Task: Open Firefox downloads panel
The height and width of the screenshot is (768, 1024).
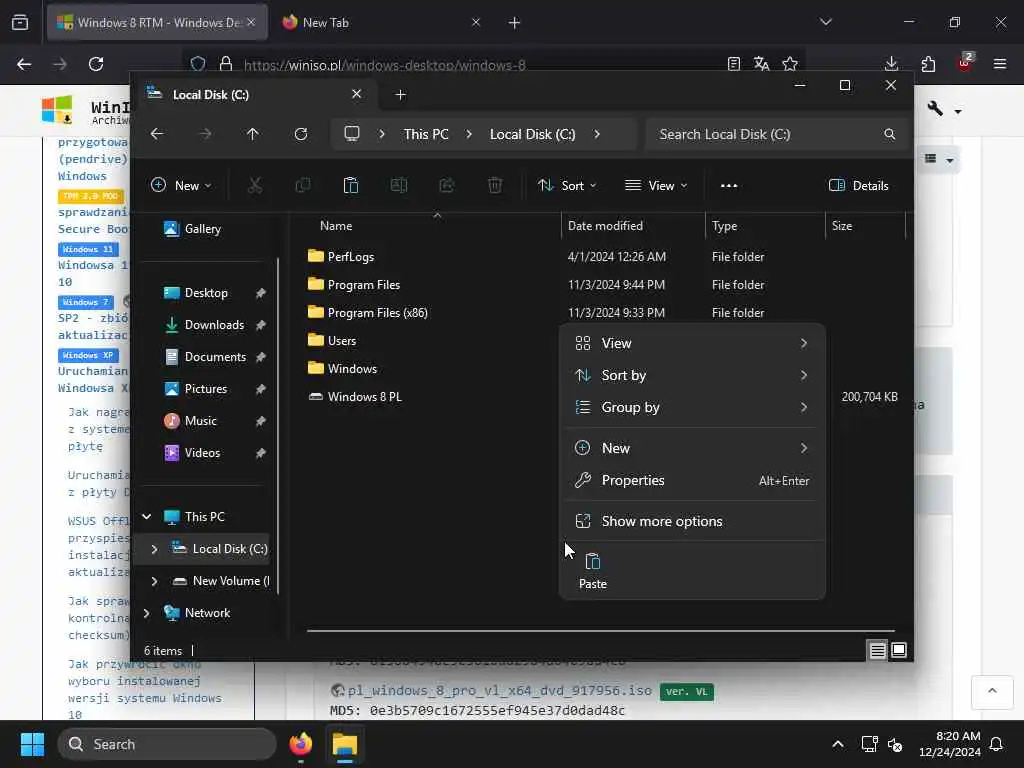Action: coord(891,64)
